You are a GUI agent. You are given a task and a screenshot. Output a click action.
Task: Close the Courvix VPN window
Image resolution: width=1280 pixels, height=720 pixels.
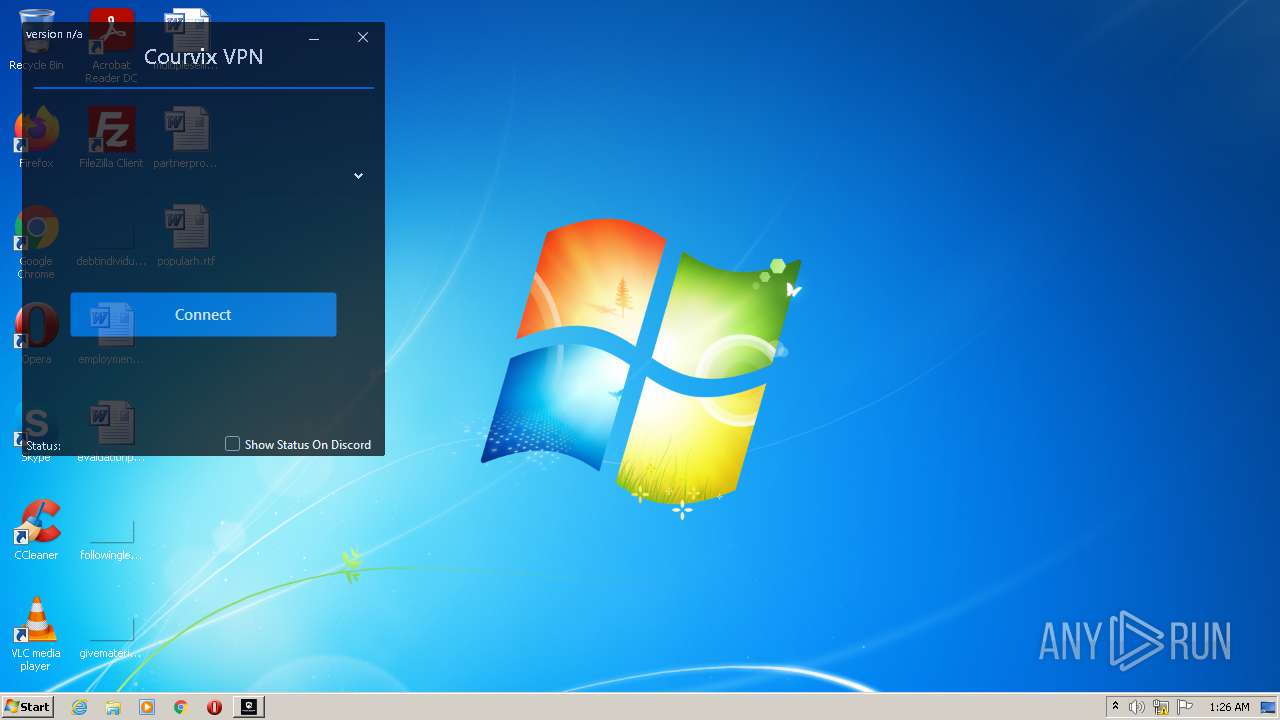click(363, 38)
